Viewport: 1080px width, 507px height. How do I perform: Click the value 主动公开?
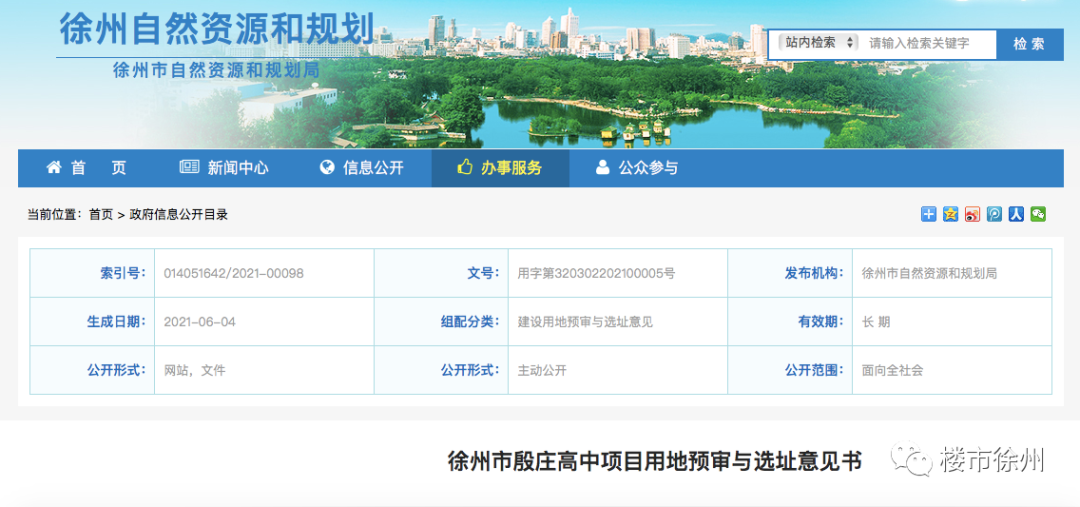click(542, 371)
